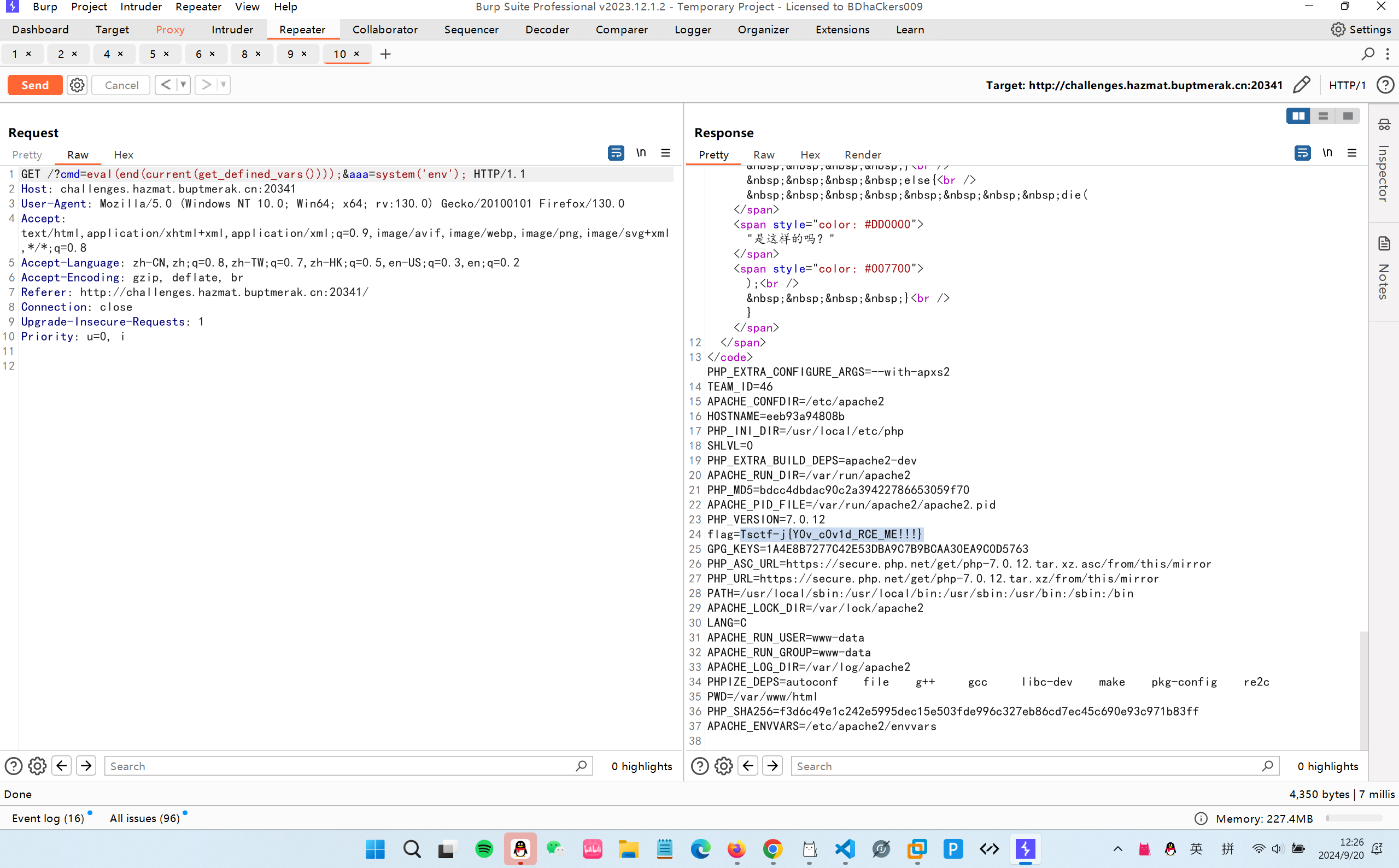Click the memory usage info icon

click(1201, 818)
